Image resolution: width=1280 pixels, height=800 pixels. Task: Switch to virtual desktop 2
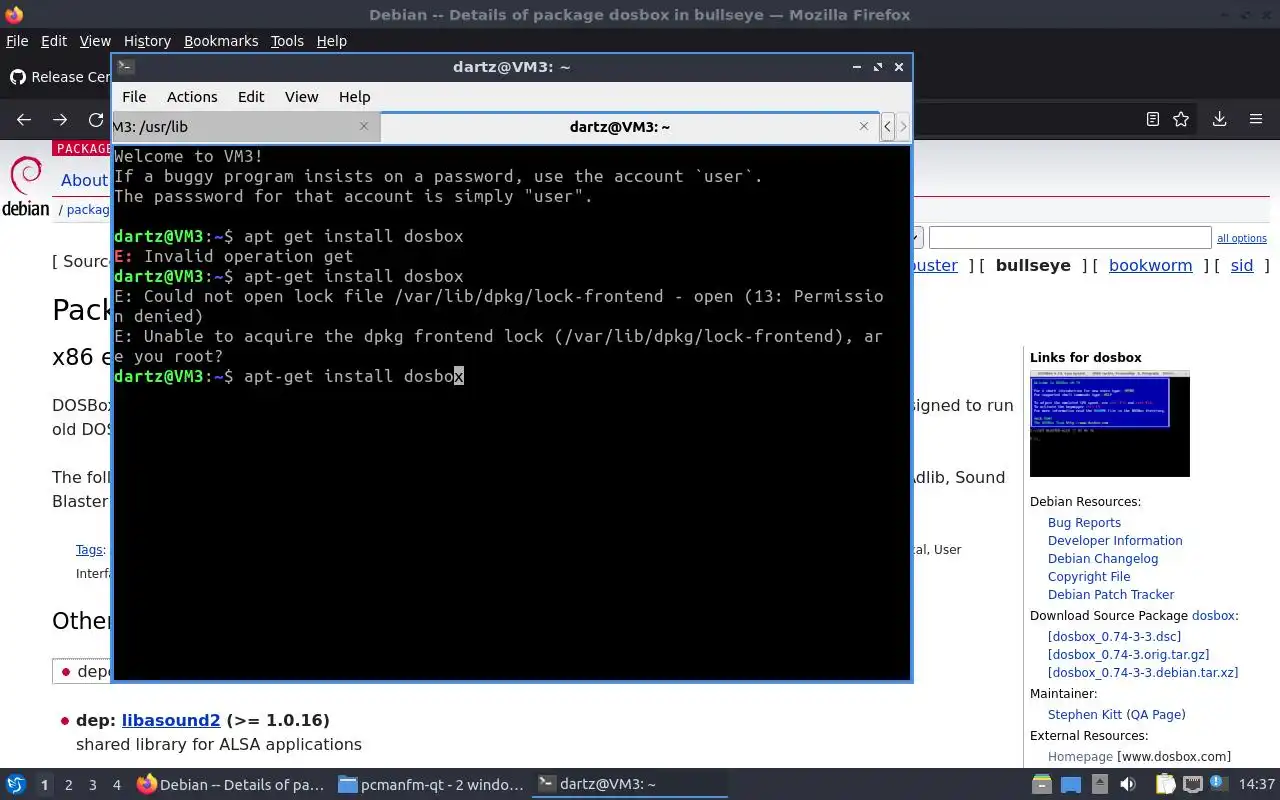(68, 785)
